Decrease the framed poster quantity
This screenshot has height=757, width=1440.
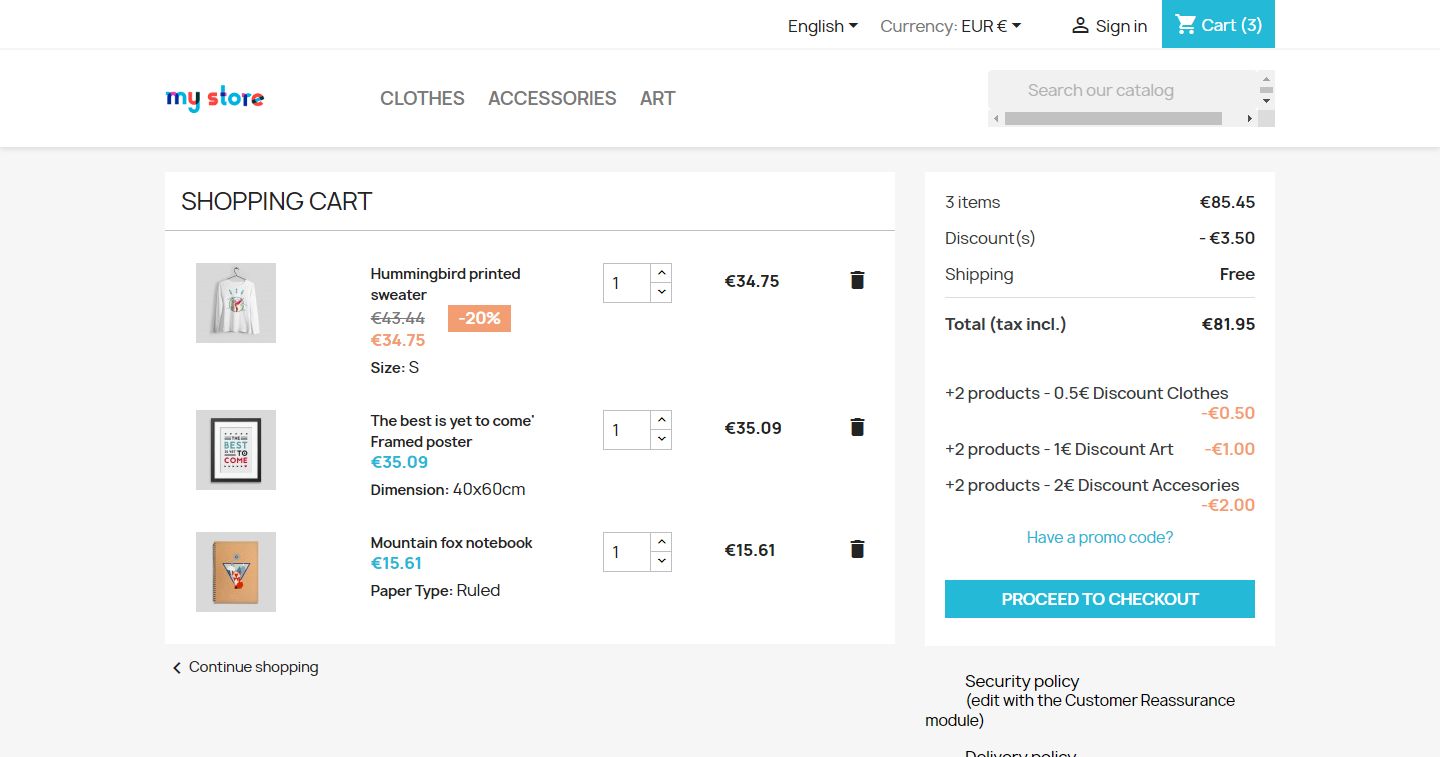(x=661, y=439)
